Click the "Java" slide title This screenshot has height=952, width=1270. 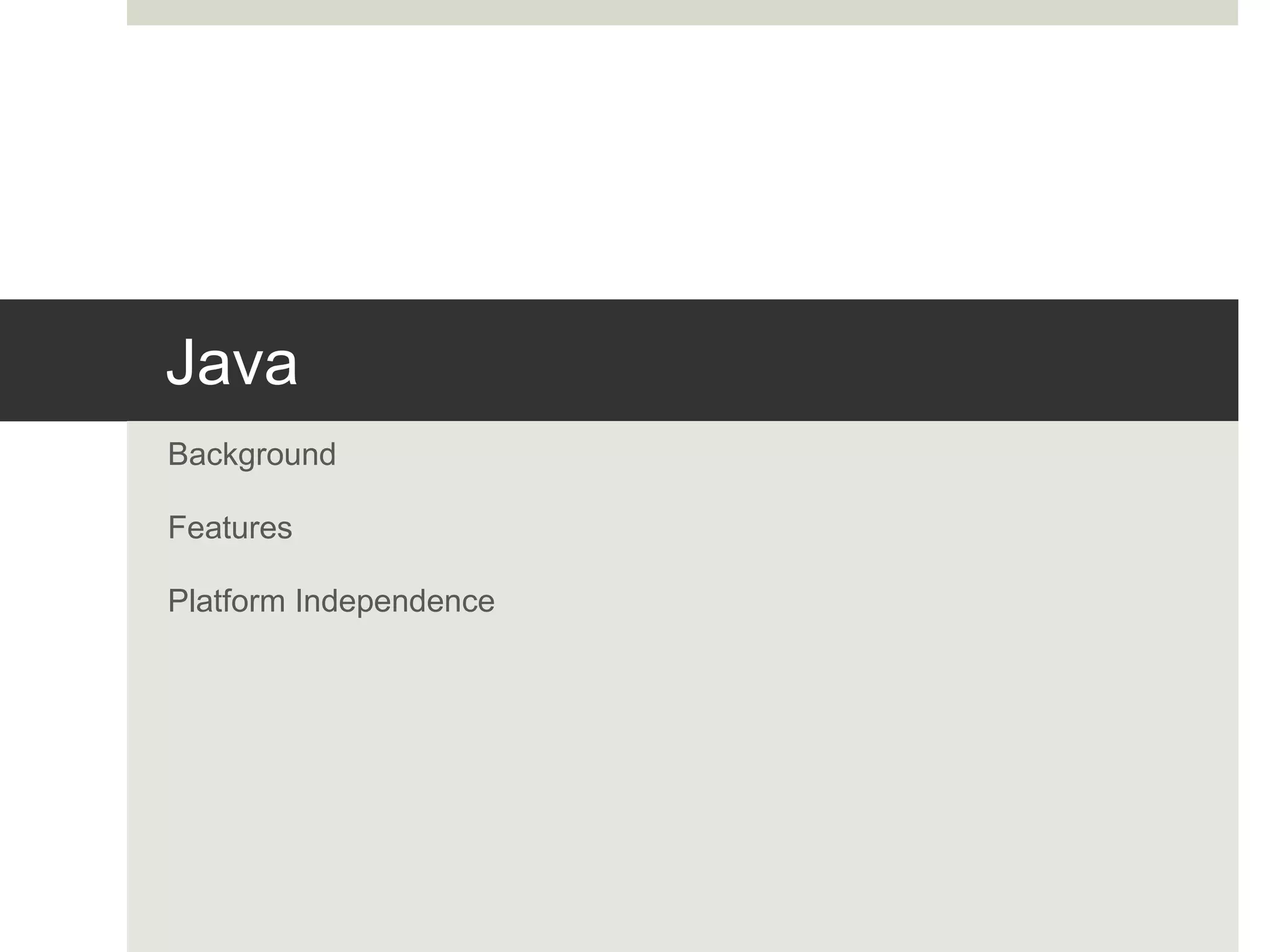click(x=232, y=363)
